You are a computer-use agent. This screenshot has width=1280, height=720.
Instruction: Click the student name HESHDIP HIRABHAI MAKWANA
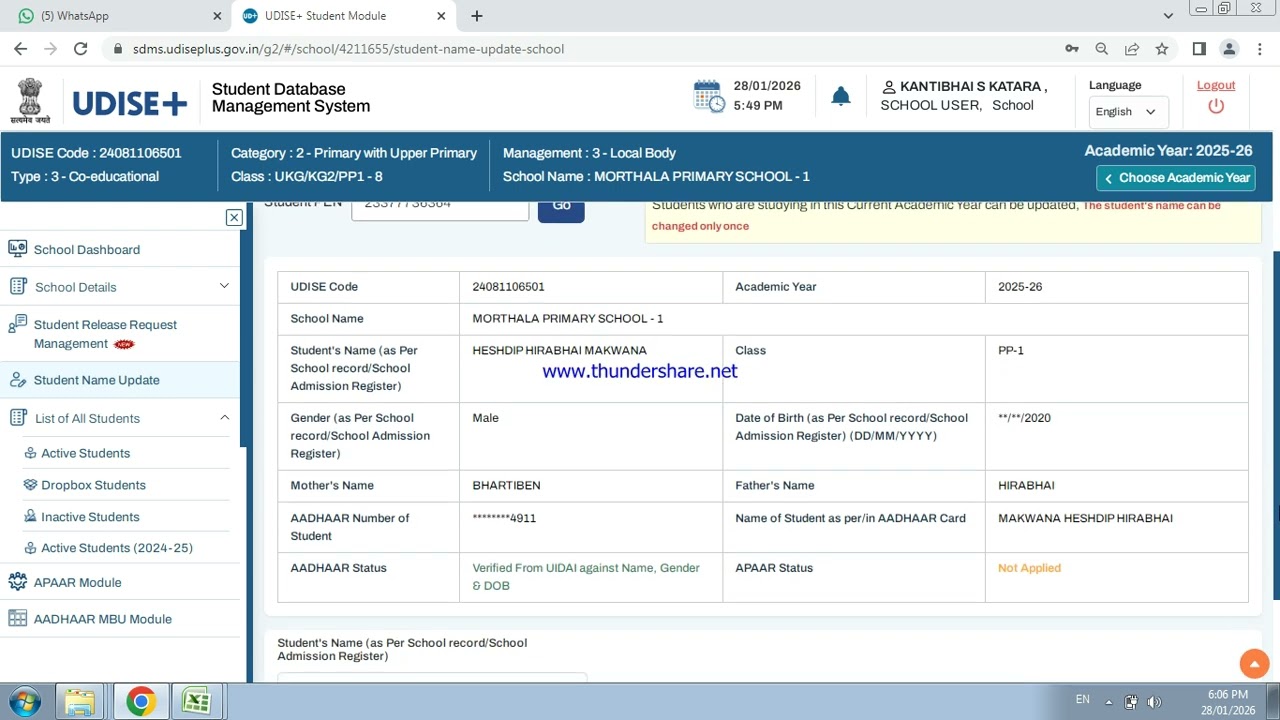(x=559, y=350)
